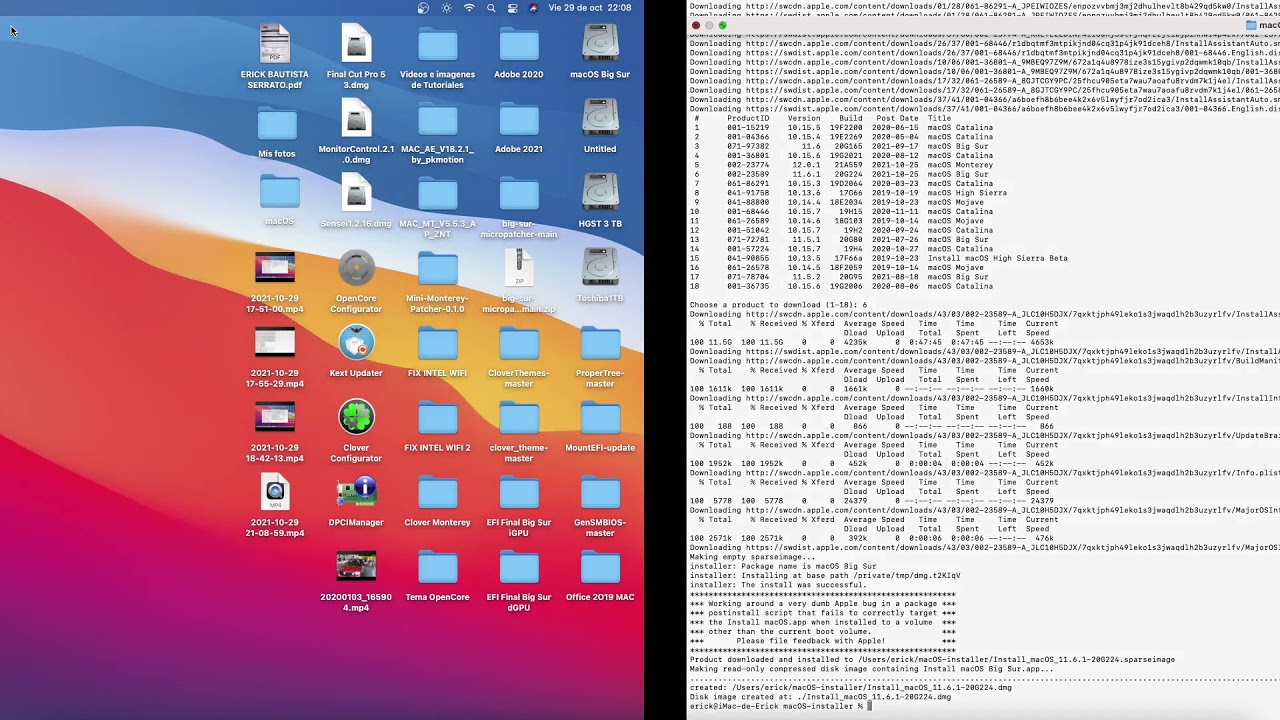
Task: Select the Untitled drive icon
Action: 600,120
